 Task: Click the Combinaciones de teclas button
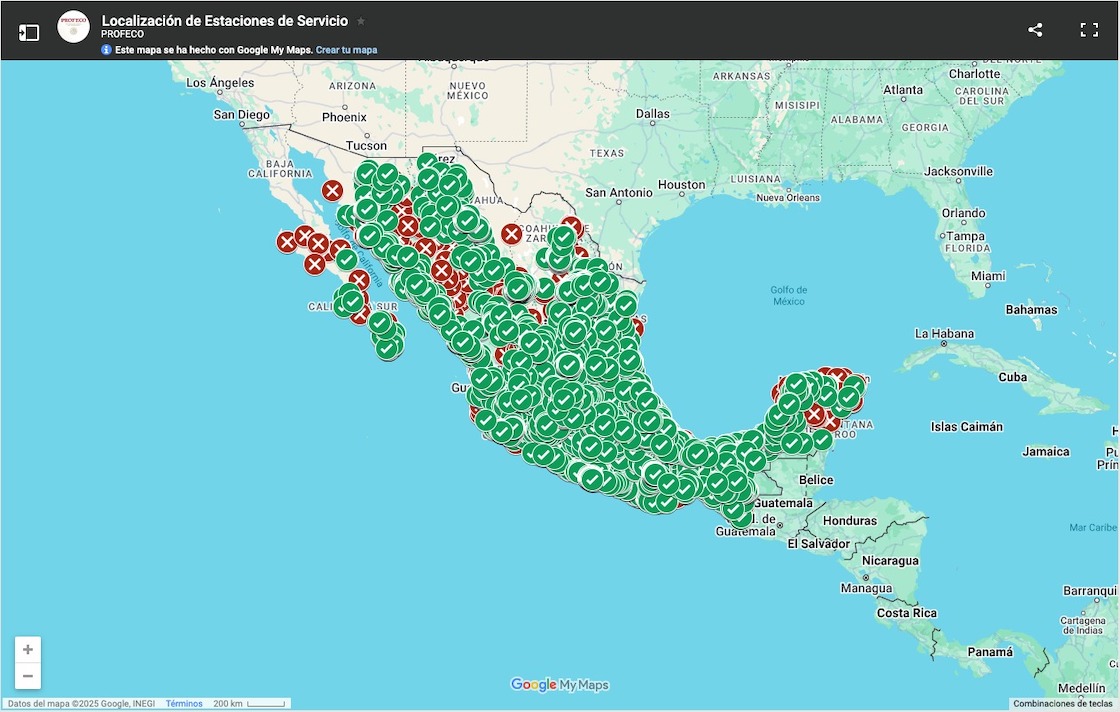click(x=1064, y=704)
